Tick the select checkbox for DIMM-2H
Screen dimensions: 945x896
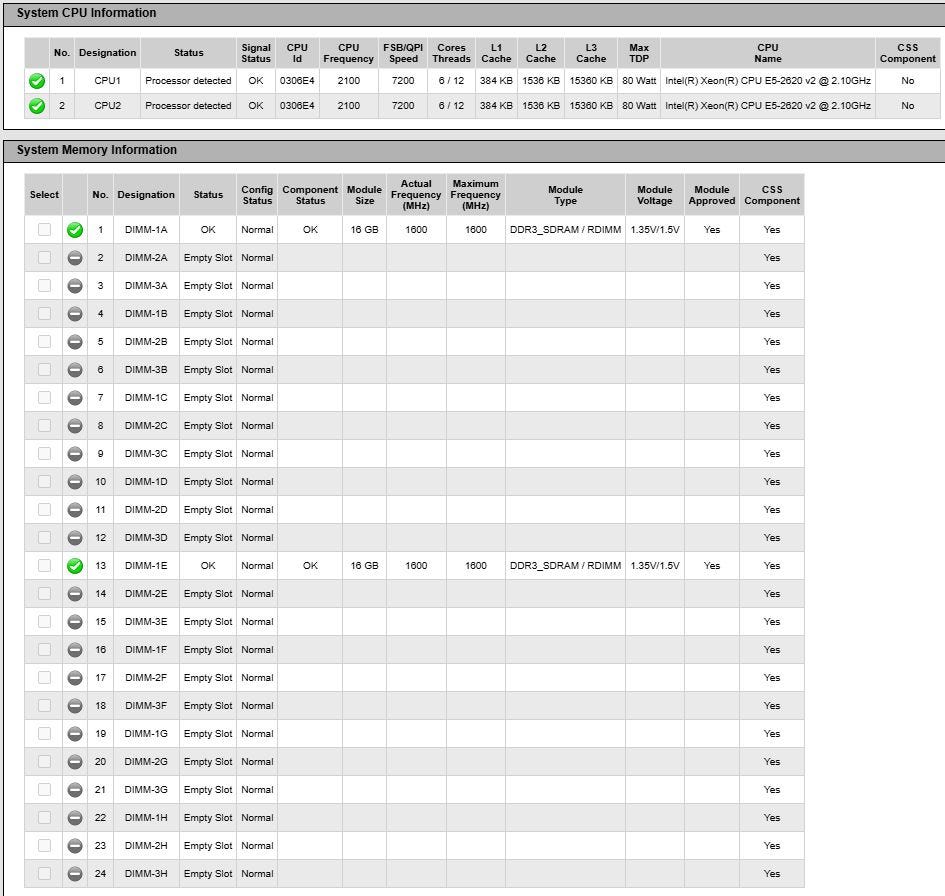coord(44,846)
